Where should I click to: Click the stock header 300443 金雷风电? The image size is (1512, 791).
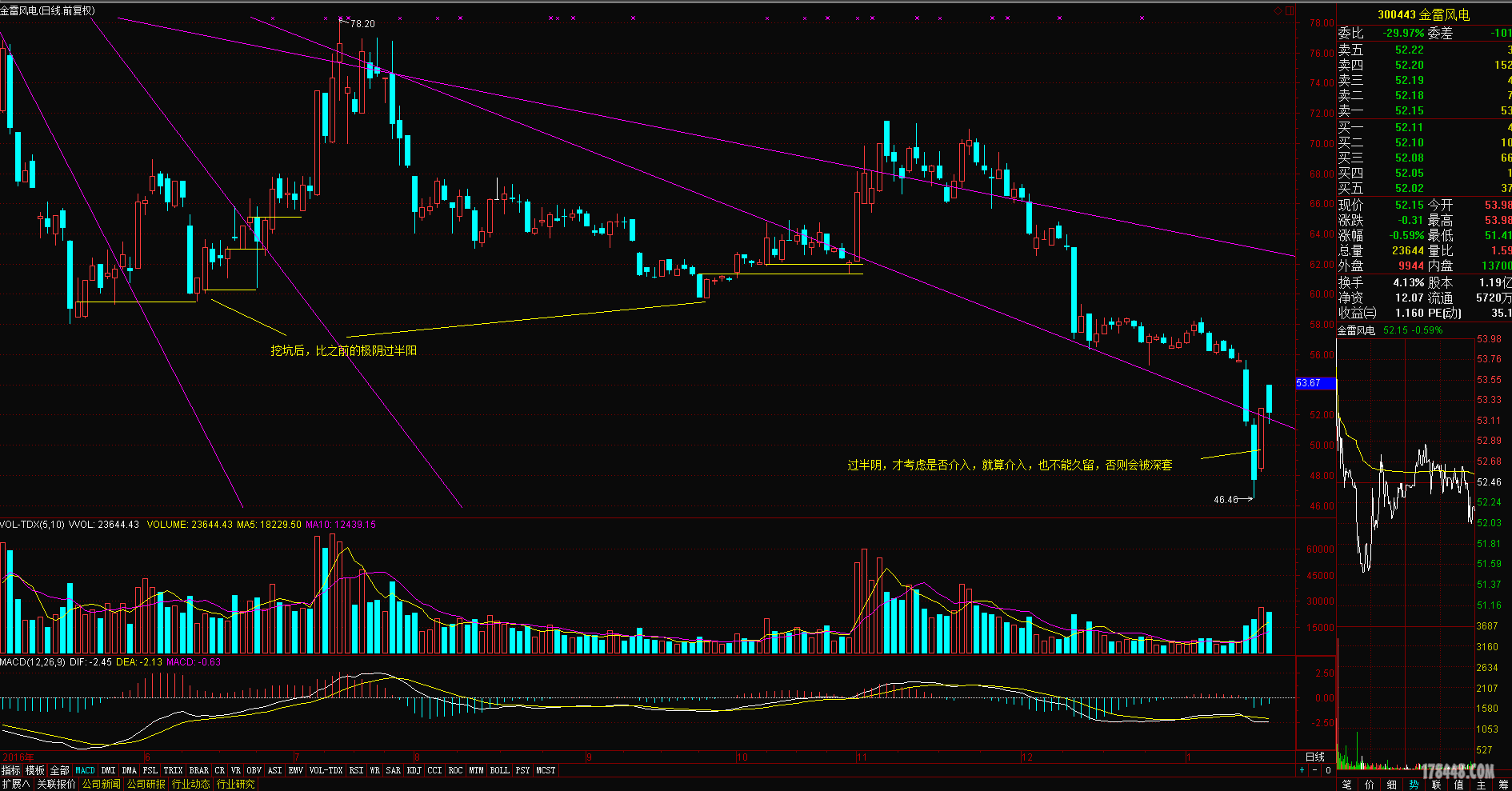(x=1423, y=14)
